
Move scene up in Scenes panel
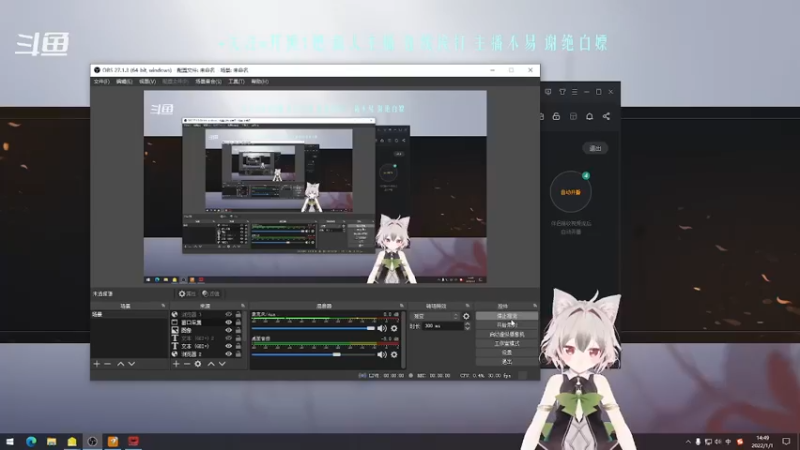(x=120, y=364)
